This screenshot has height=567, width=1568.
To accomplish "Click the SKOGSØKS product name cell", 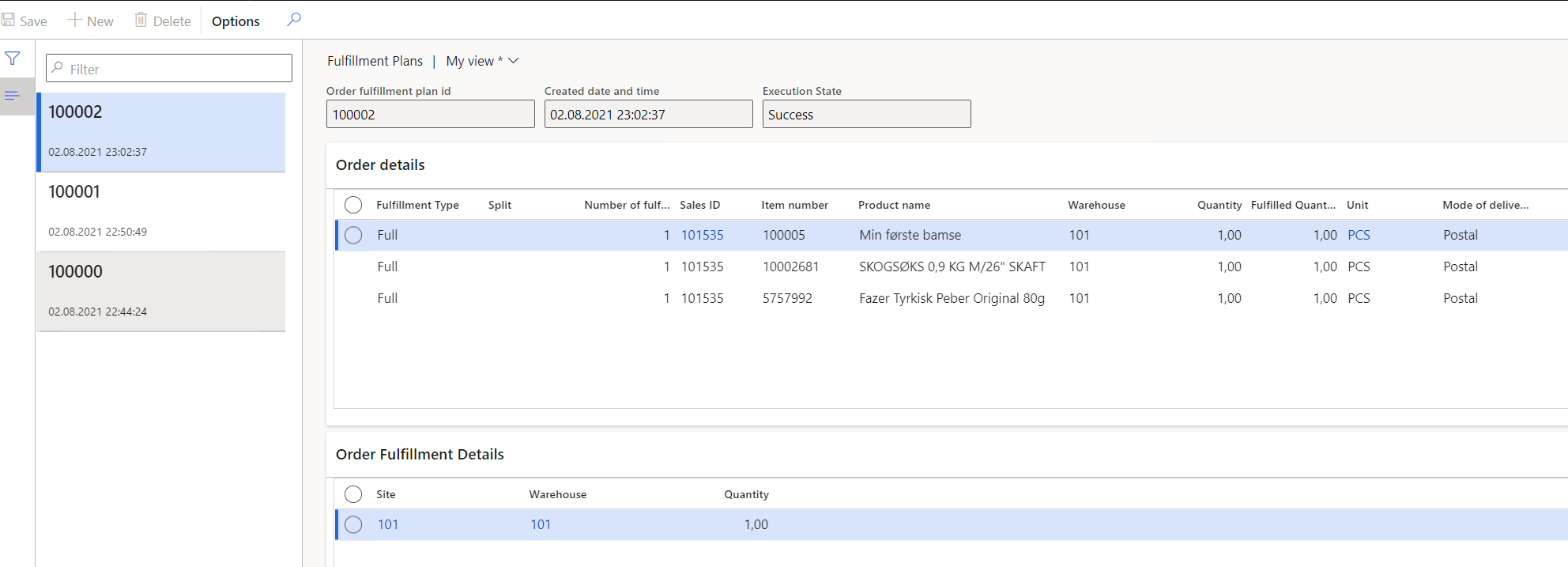I will pyautogui.click(x=952, y=266).
